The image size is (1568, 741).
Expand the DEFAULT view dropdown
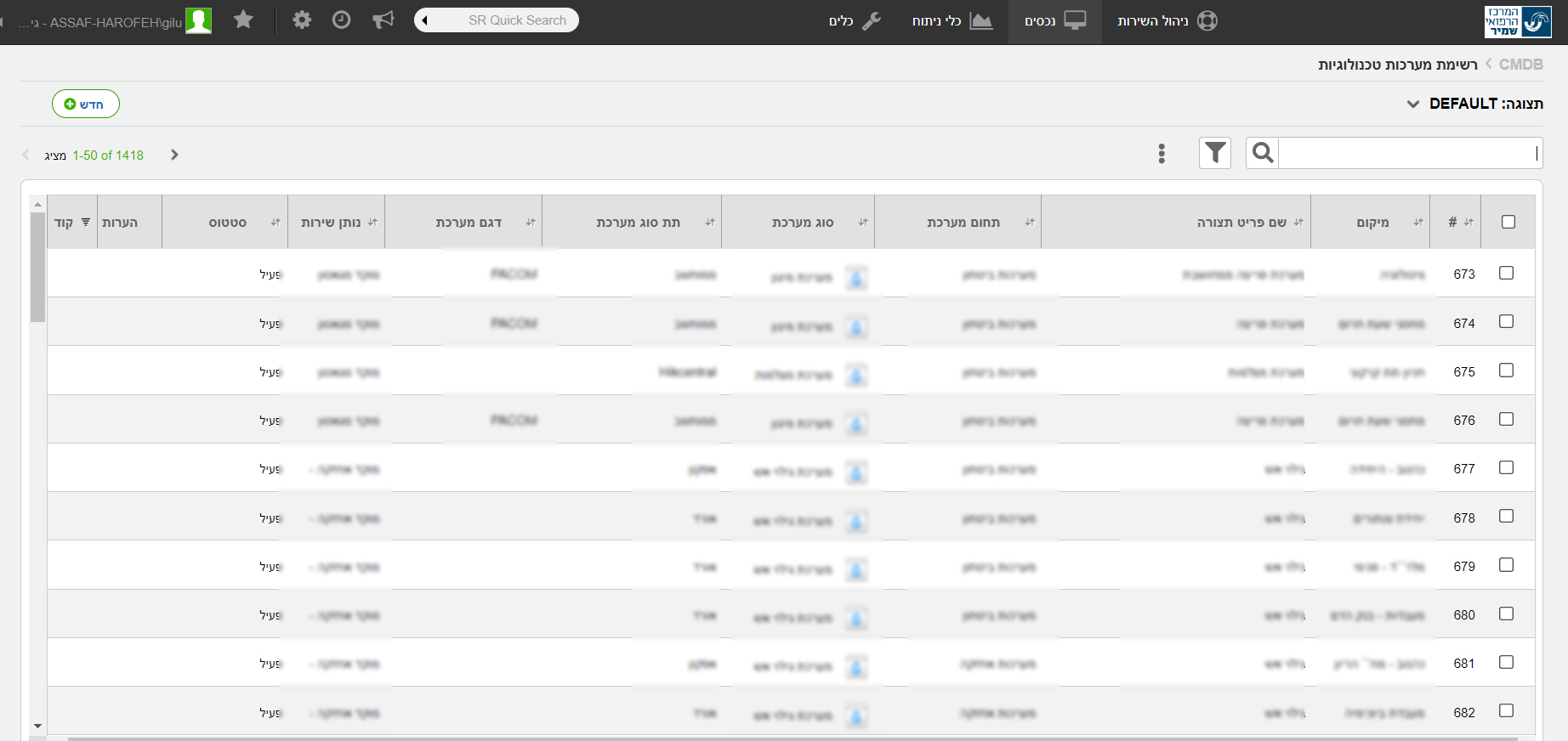tap(1413, 104)
